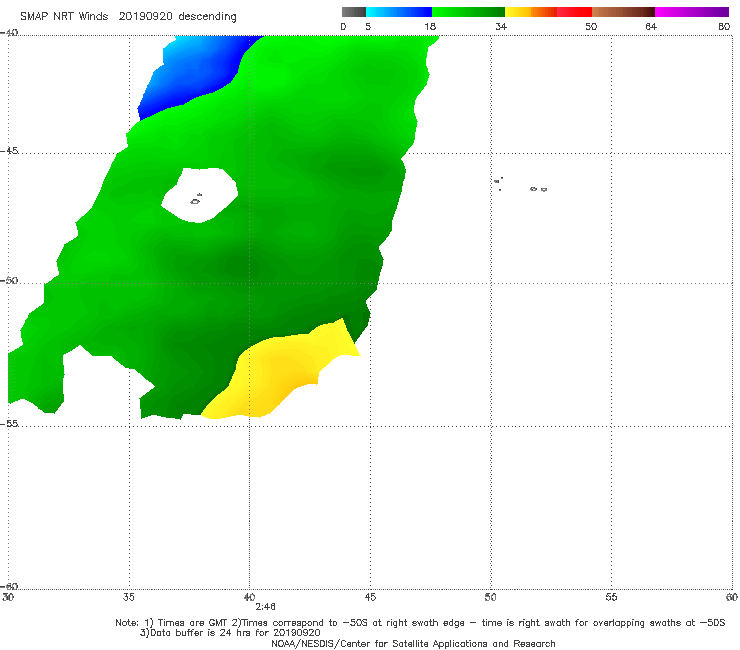740x650 pixels.
Task: Click the longitude axis label "55" at the bottom
Action: click(x=611, y=598)
